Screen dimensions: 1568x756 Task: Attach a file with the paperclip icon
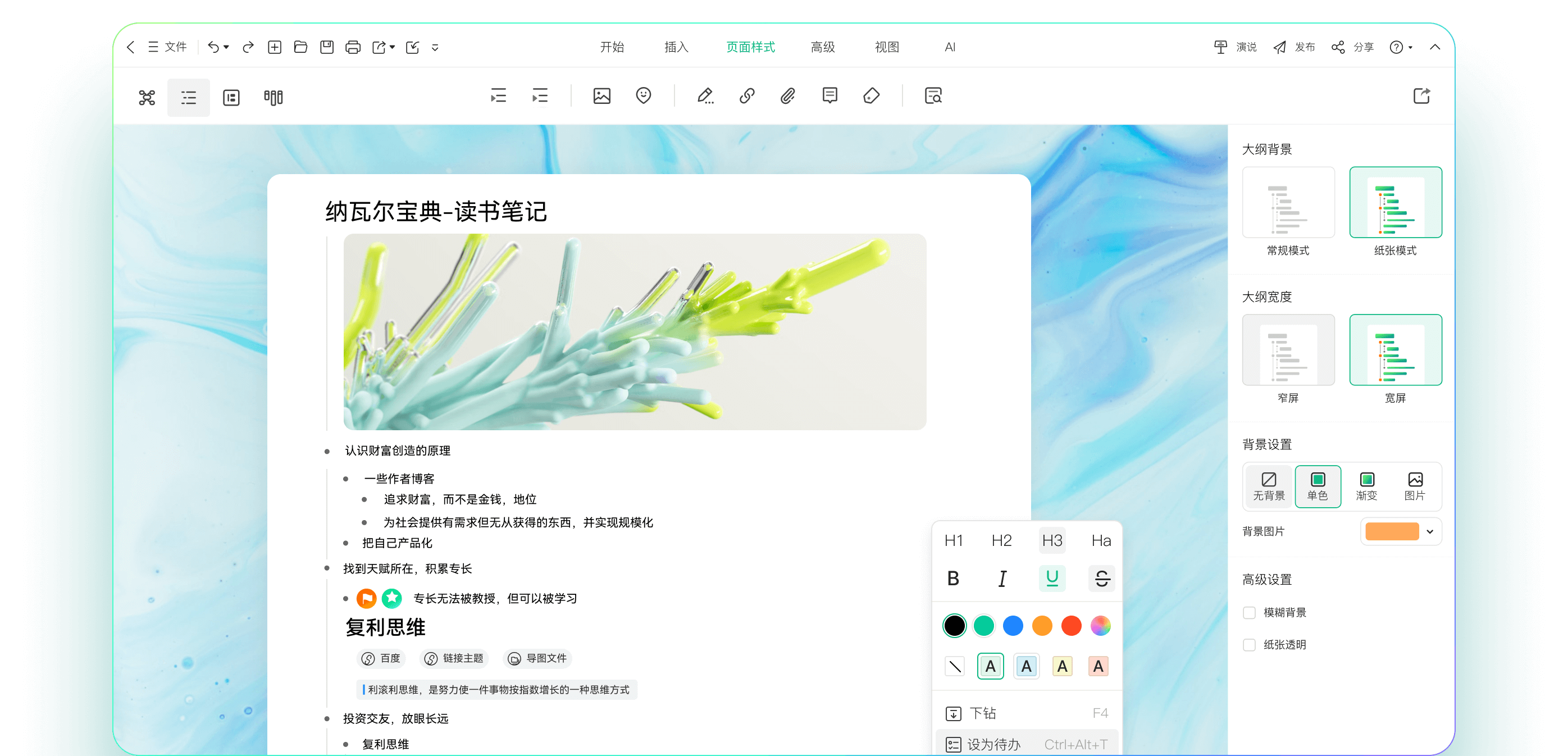(x=788, y=95)
